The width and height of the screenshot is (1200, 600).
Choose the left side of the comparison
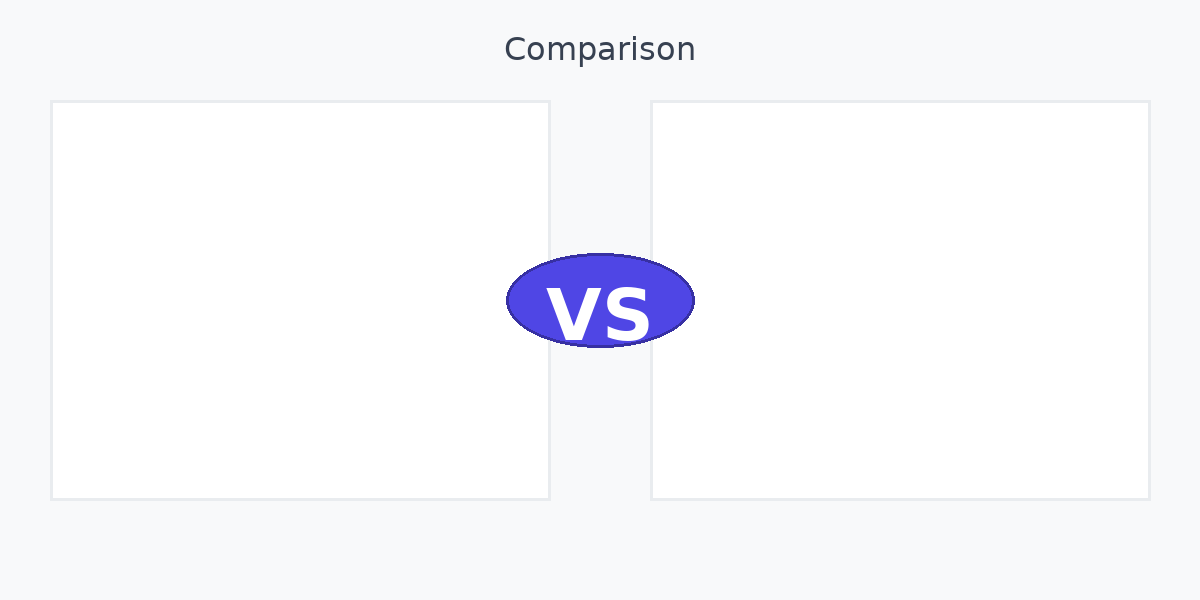(280, 300)
